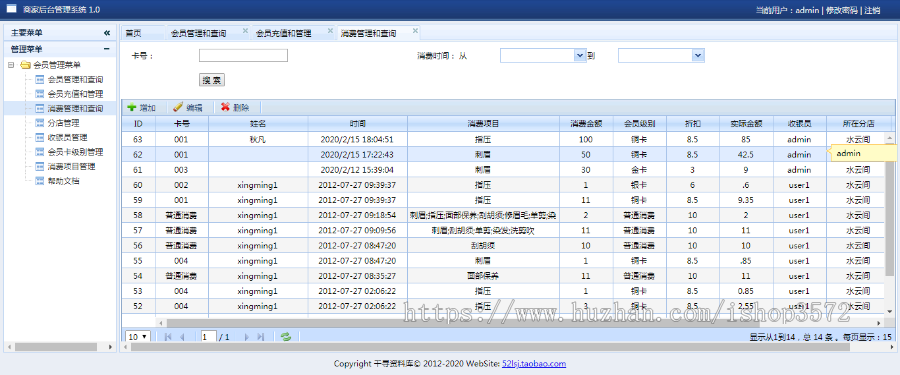Collapse the sidebar with the double-arrow icon

[x=107, y=33]
